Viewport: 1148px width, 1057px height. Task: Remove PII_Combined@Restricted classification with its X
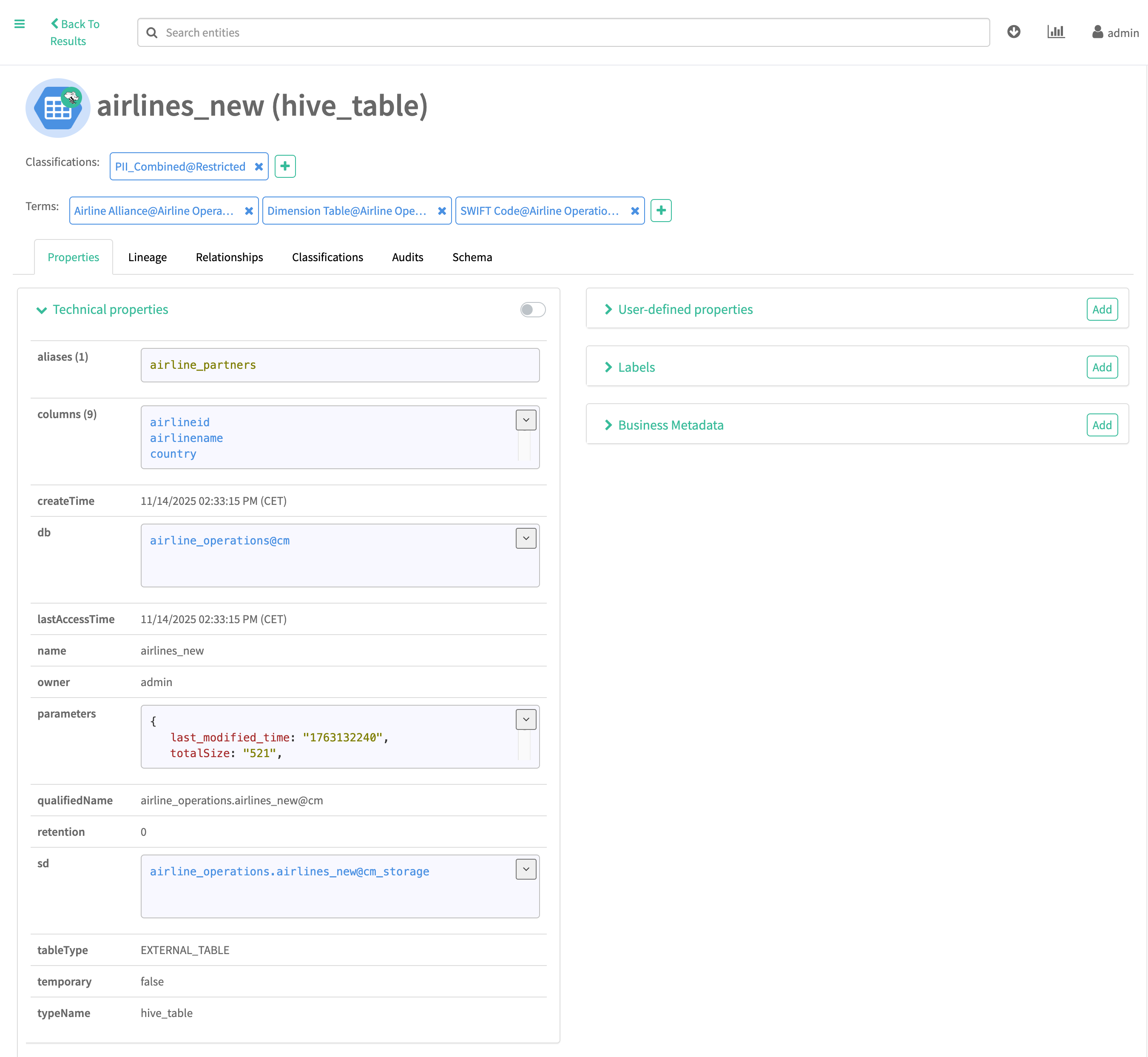pyautogui.click(x=259, y=166)
